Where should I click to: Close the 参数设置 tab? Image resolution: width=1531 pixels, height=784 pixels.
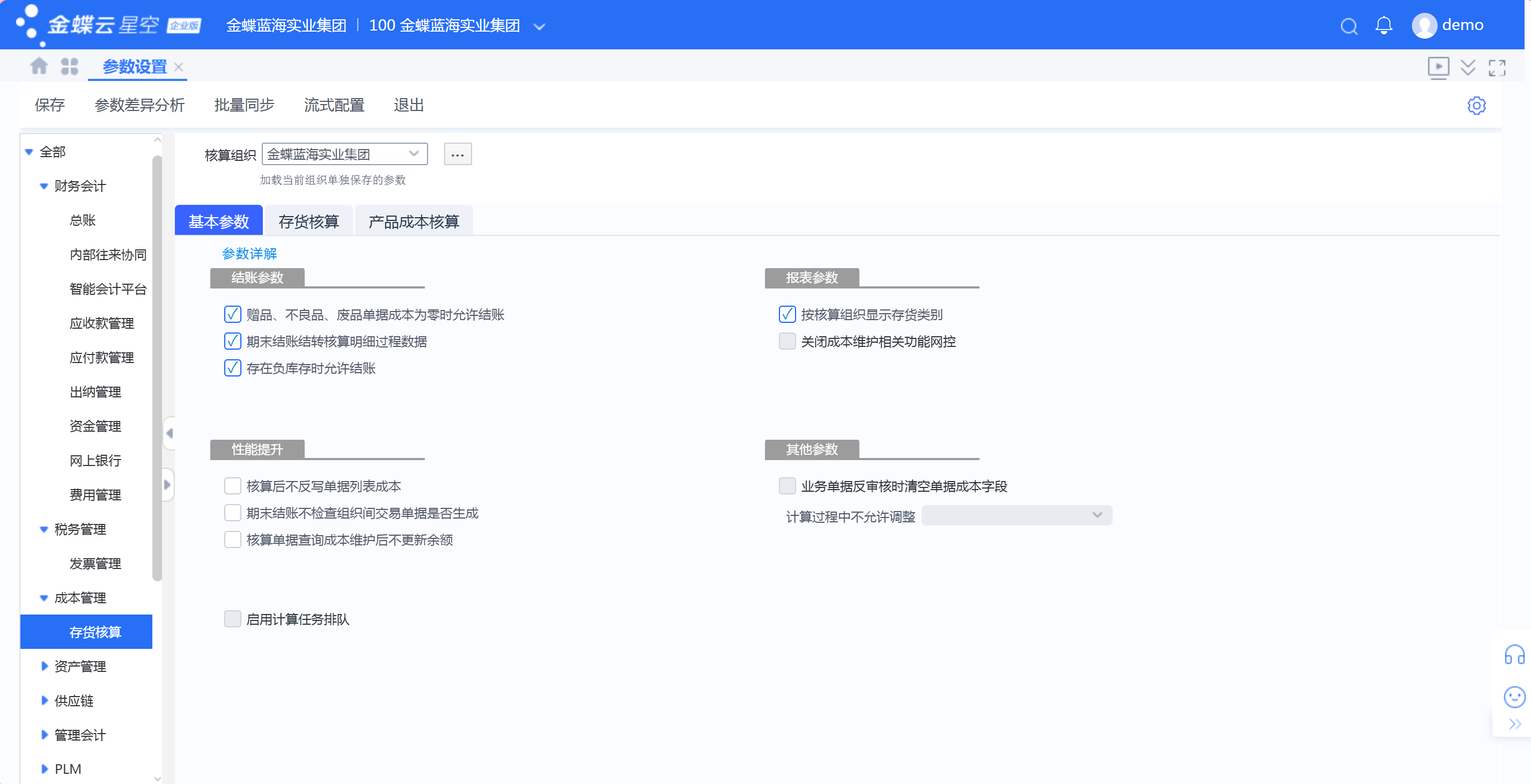pos(178,66)
